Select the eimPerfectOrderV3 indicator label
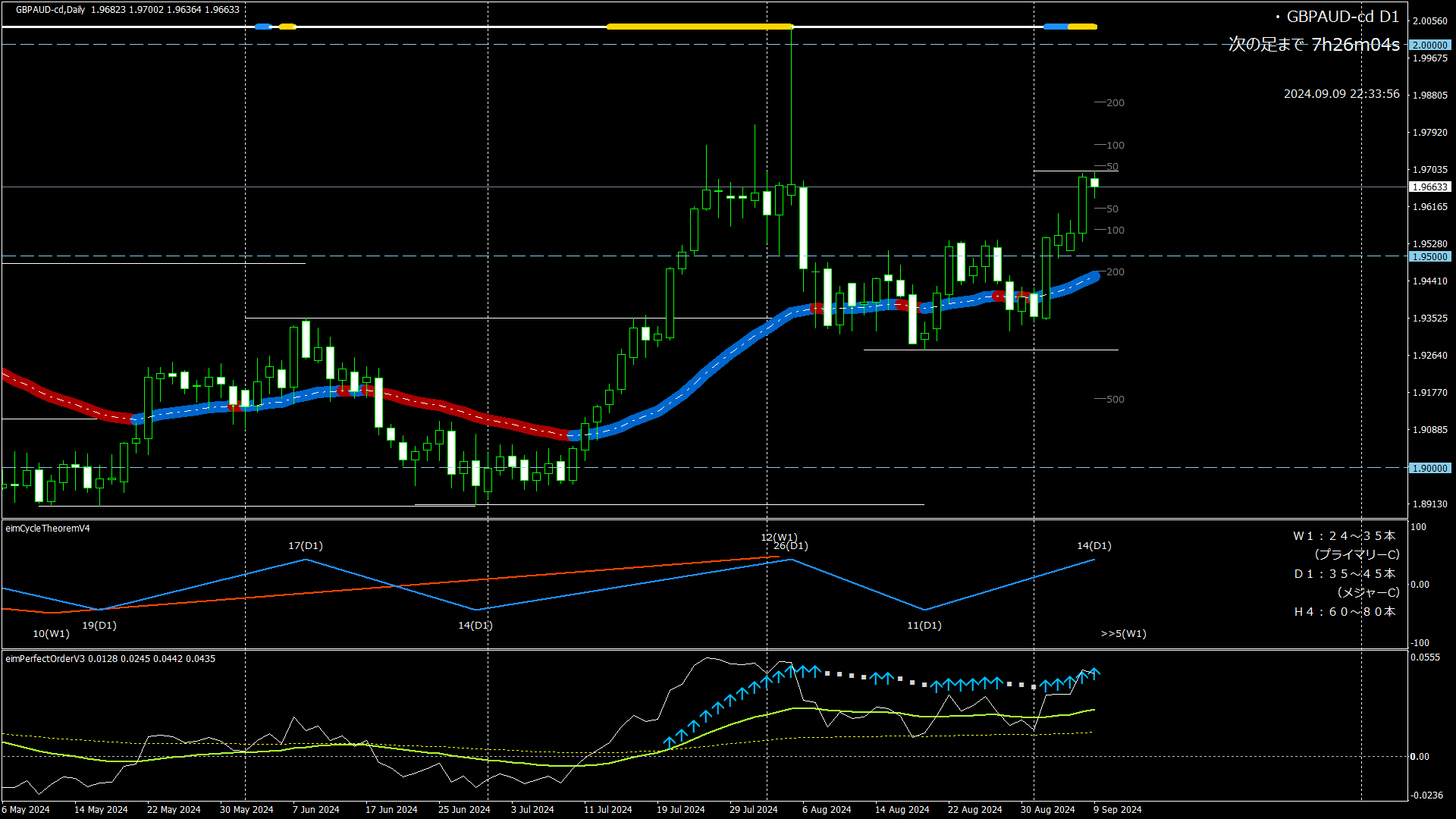The image size is (1456, 819). click(x=45, y=659)
